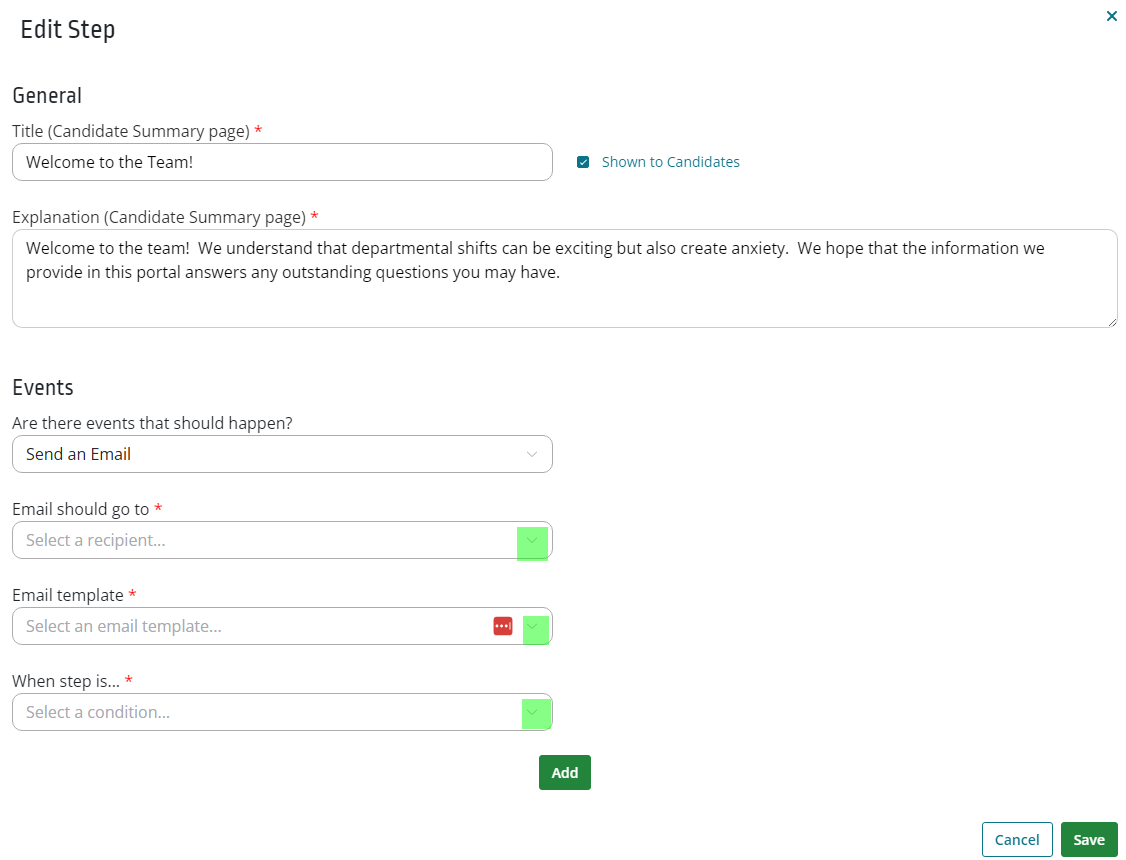Screen dimensions: 1126x860
Task: Toggle the Shown to Candidates checkbox
Action: 583,162
